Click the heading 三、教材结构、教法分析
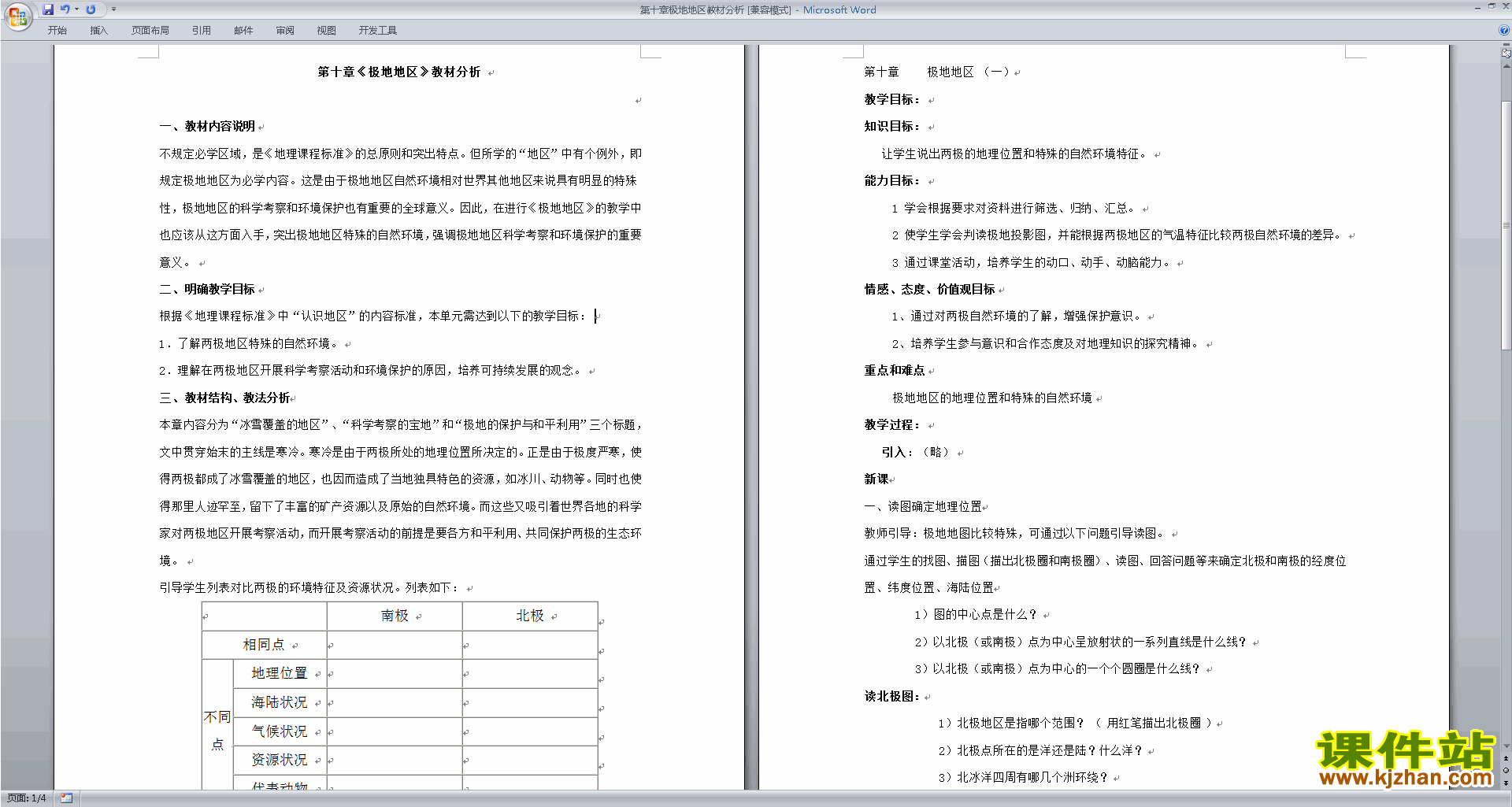 click(x=224, y=398)
